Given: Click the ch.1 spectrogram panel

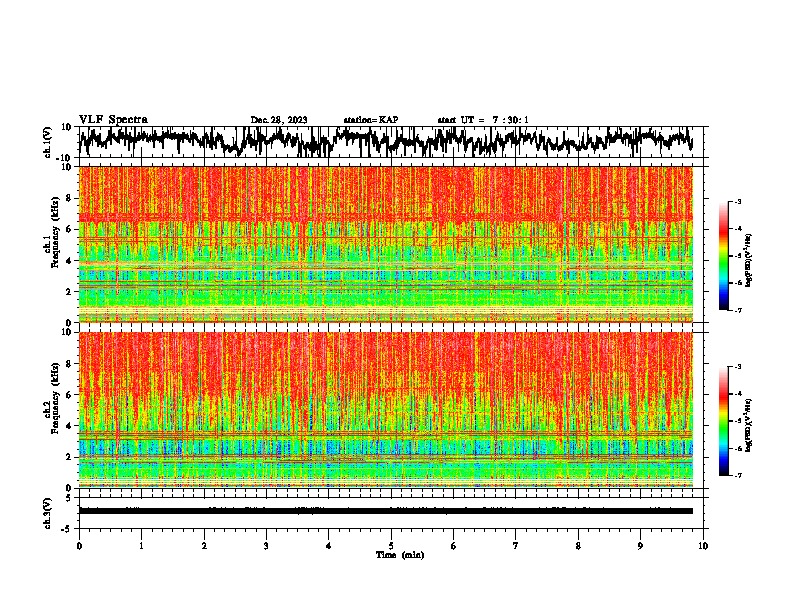Looking at the screenshot, I should tap(386, 244).
